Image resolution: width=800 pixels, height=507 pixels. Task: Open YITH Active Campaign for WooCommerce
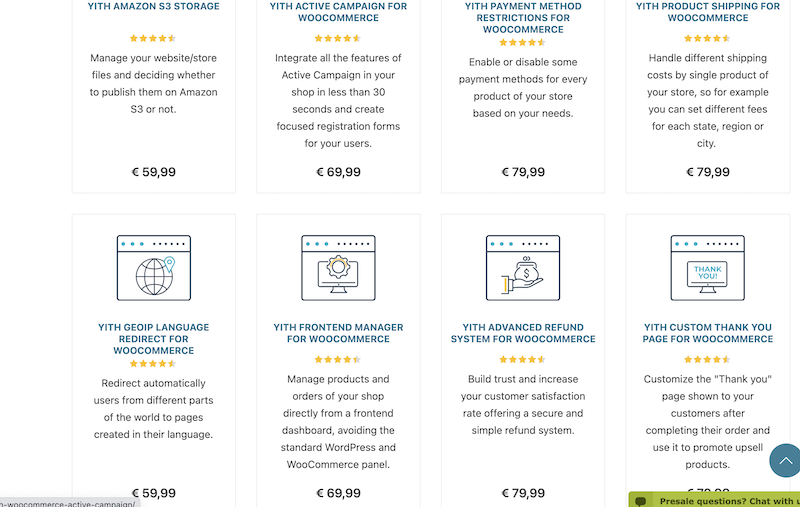[338, 12]
